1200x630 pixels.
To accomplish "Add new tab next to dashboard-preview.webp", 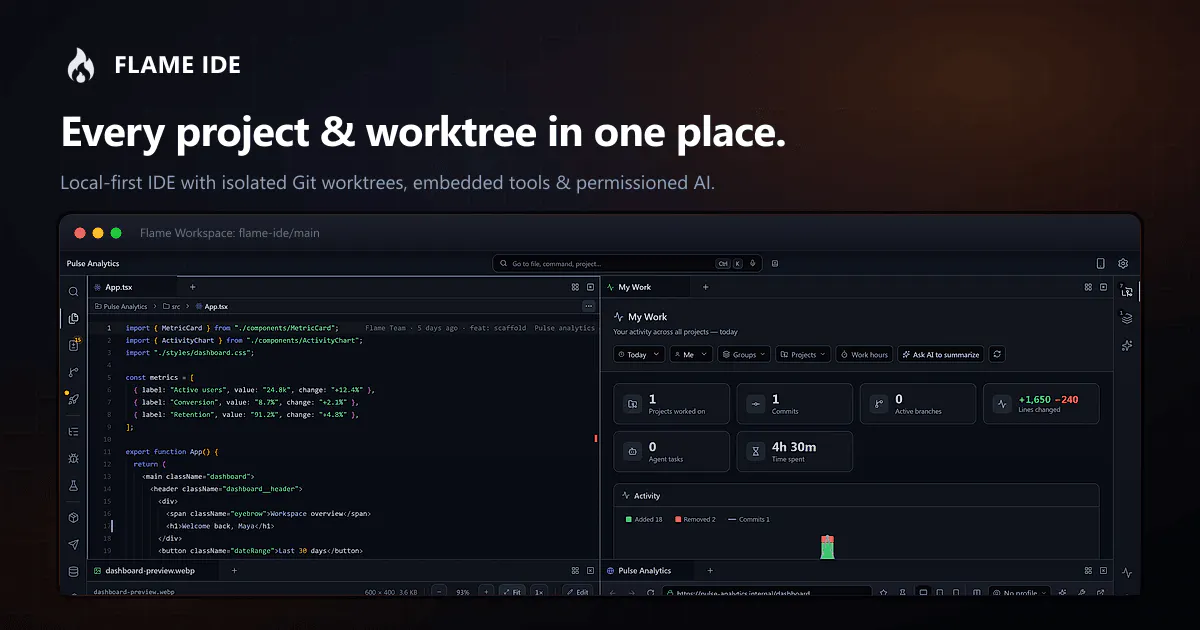I will click(x=234, y=571).
